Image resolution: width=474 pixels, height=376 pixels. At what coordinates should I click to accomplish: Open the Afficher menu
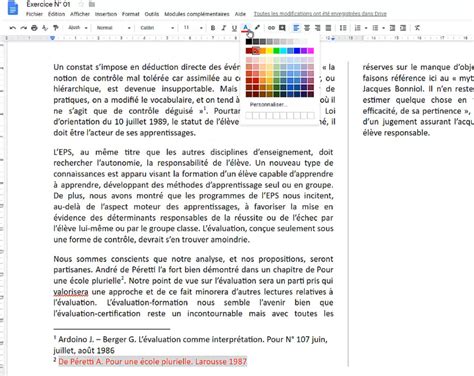click(80, 14)
